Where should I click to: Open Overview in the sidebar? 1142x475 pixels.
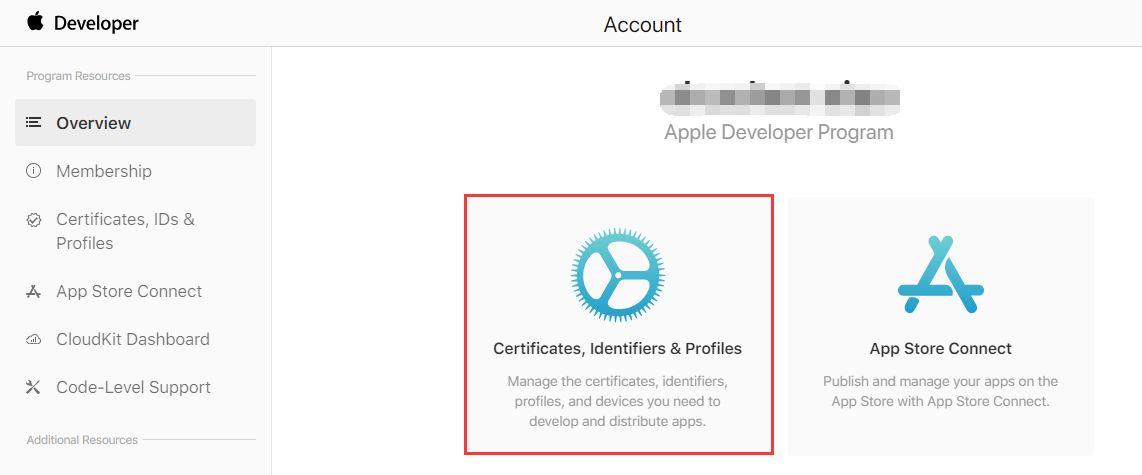94,123
